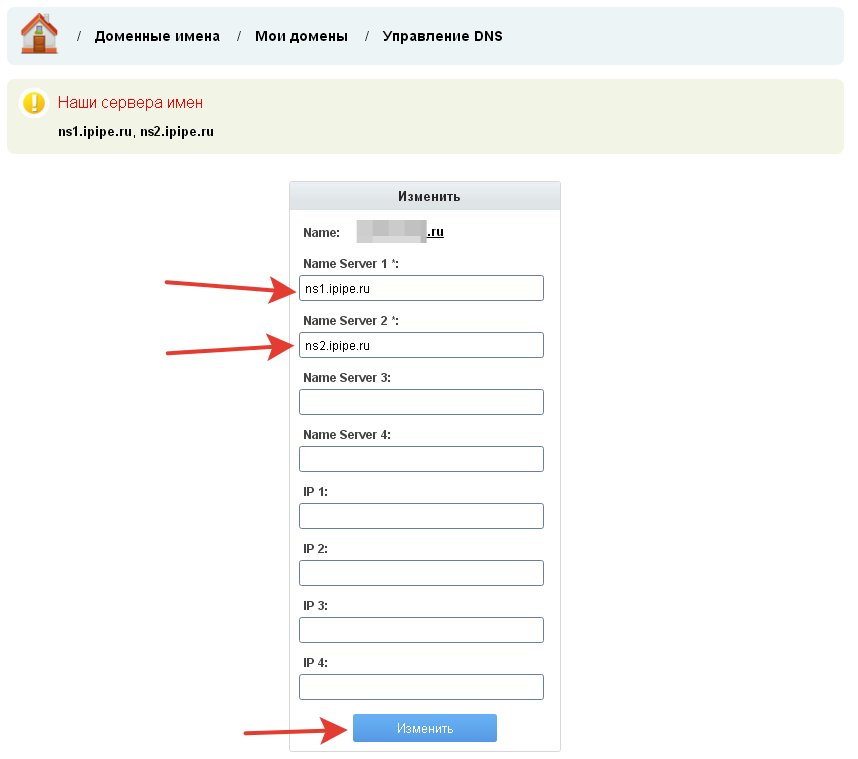The width and height of the screenshot is (858, 759).
Task: Focus the Name Server 2 input field
Action: pyautogui.click(x=421, y=345)
